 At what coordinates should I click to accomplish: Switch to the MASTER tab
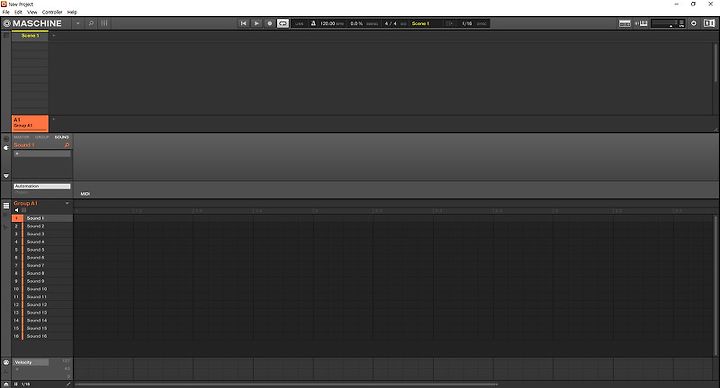tap(21, 137)
